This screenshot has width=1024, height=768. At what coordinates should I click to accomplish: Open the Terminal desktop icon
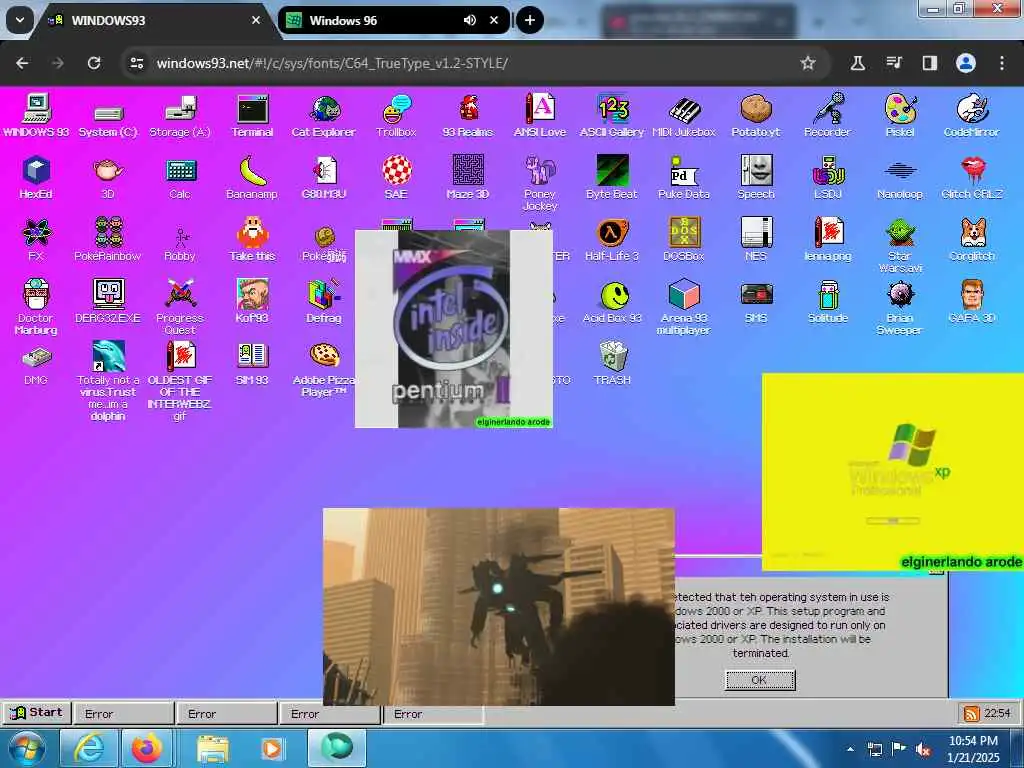[252, 116]
